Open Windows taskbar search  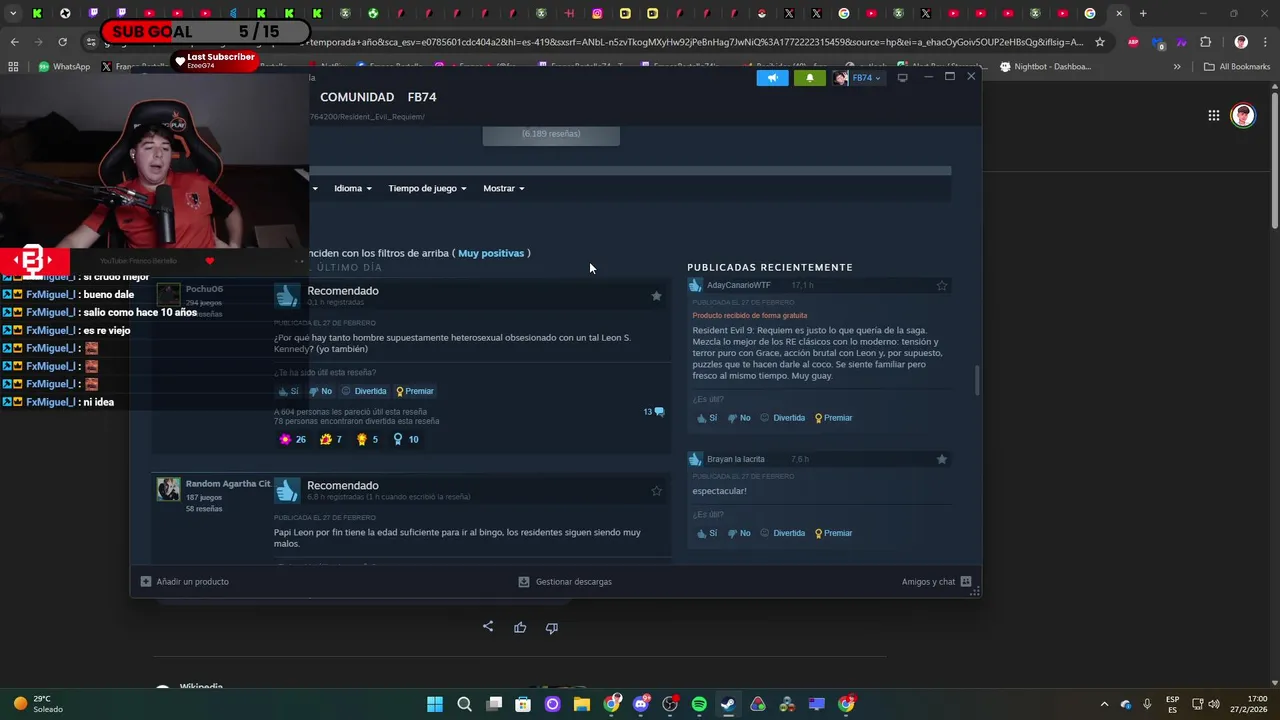click(464, 704)
